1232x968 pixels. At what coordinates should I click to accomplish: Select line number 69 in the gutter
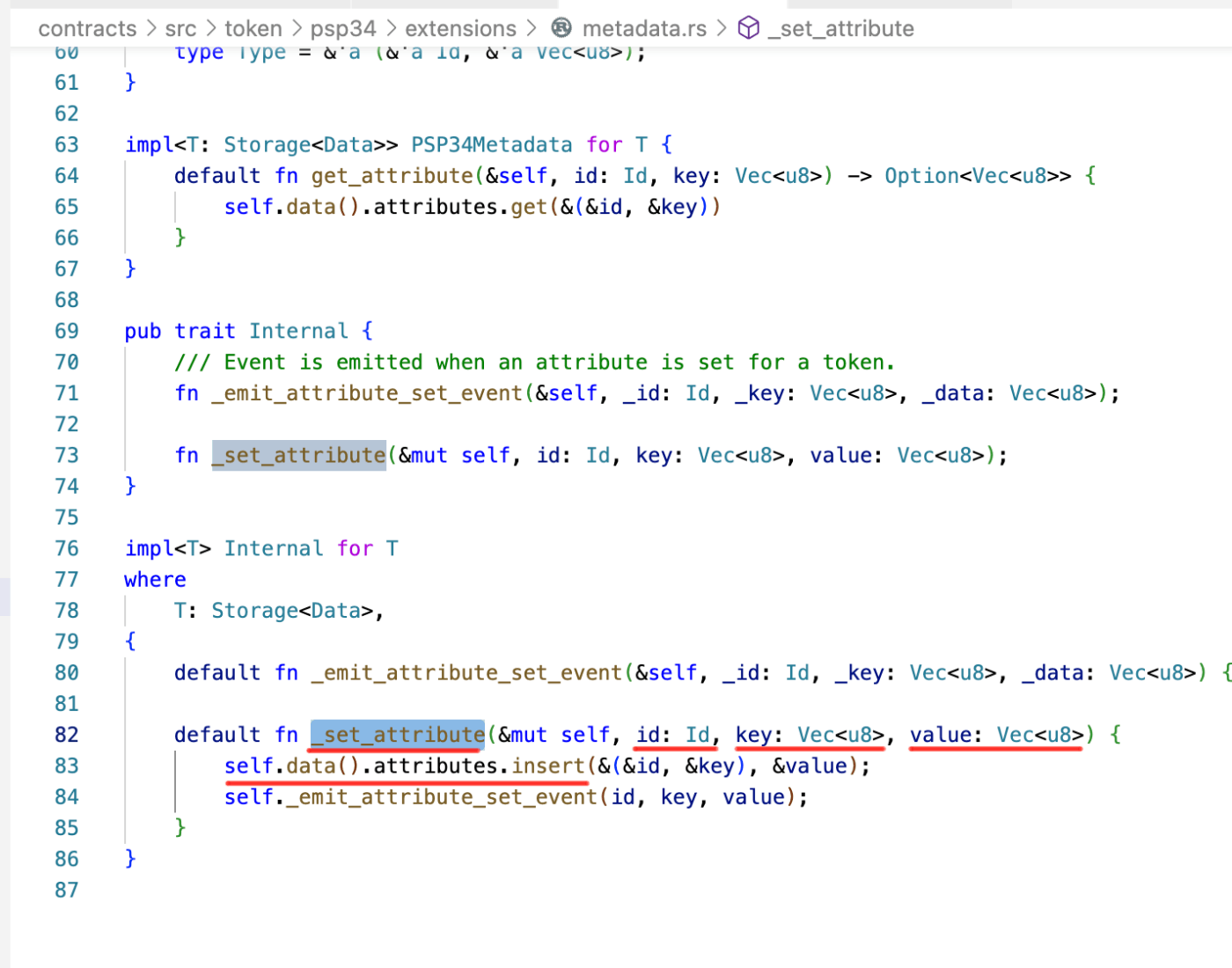click(x=67, y=331)
